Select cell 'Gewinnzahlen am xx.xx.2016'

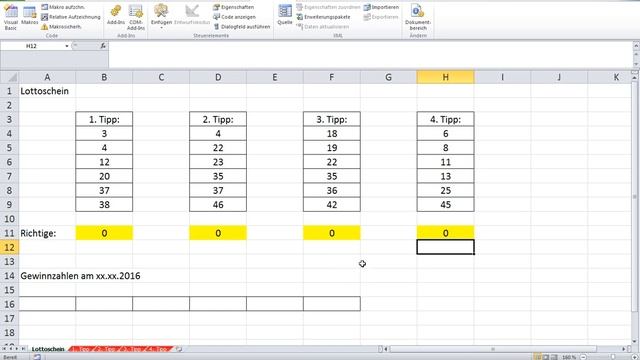[x=80, y=276]
